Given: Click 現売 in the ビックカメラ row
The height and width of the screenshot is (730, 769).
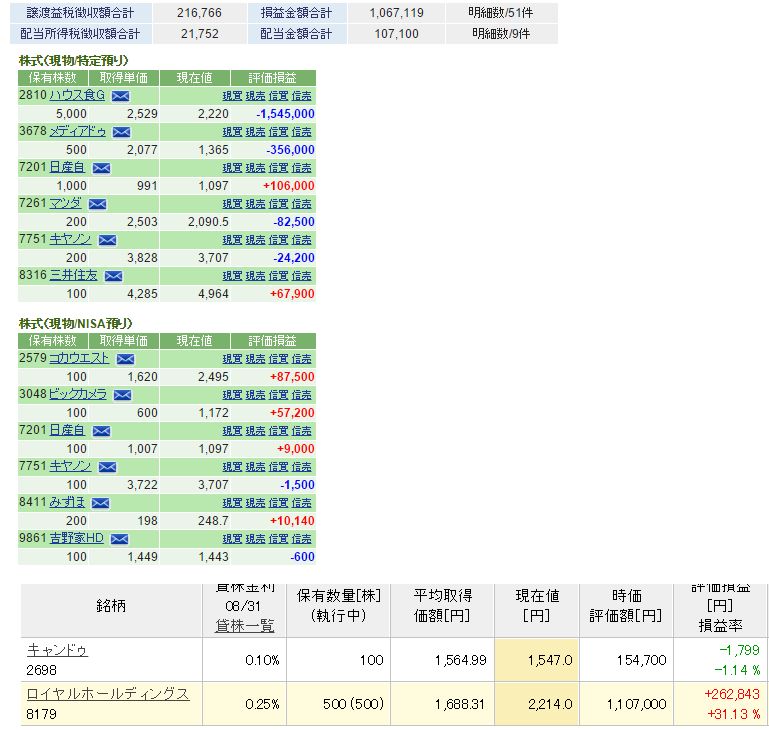Looking at the screenshot, I should pos(255,395).
